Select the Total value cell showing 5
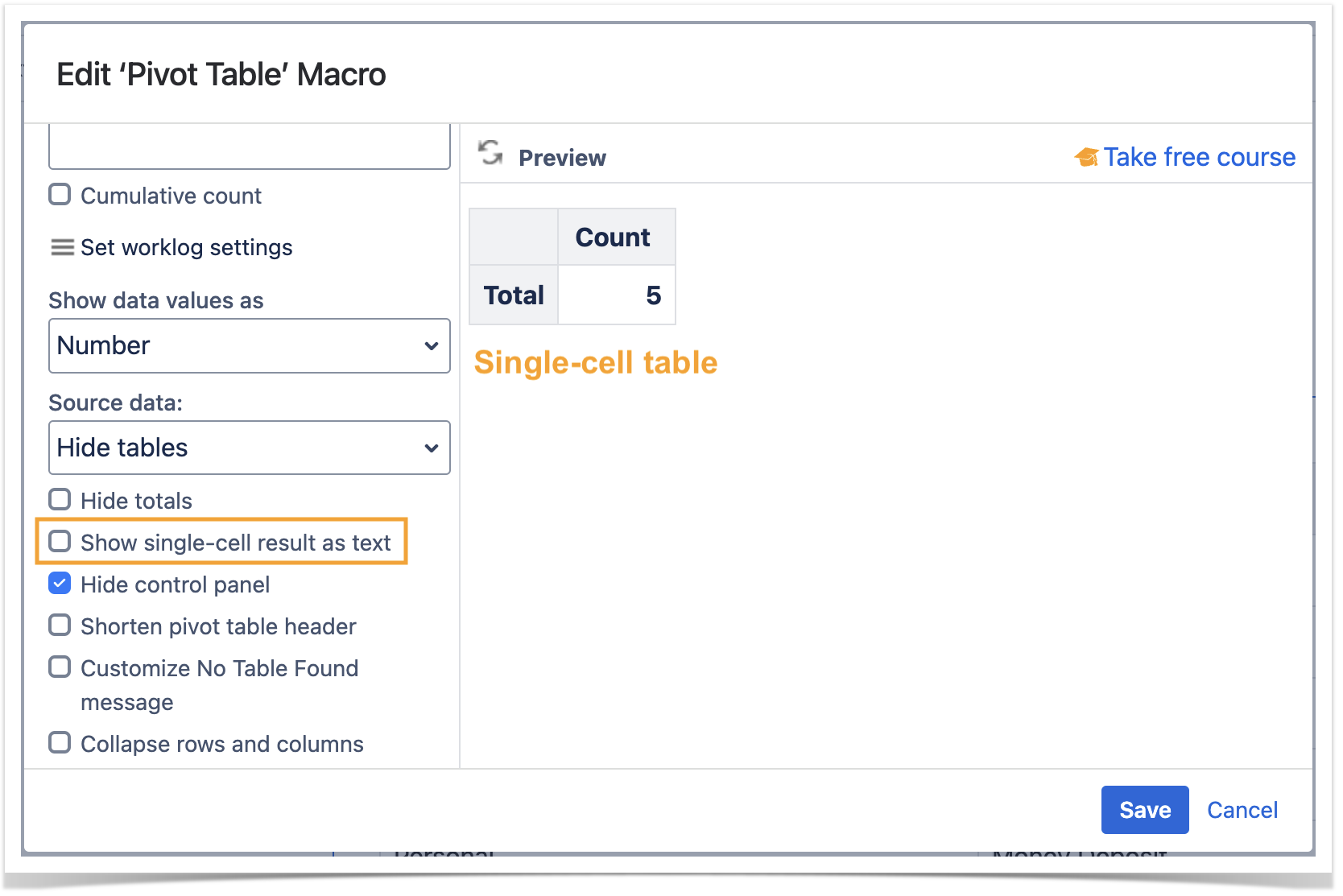This screenshot has width=1343, height=896. pyautogui.click(x=616, y=295)
